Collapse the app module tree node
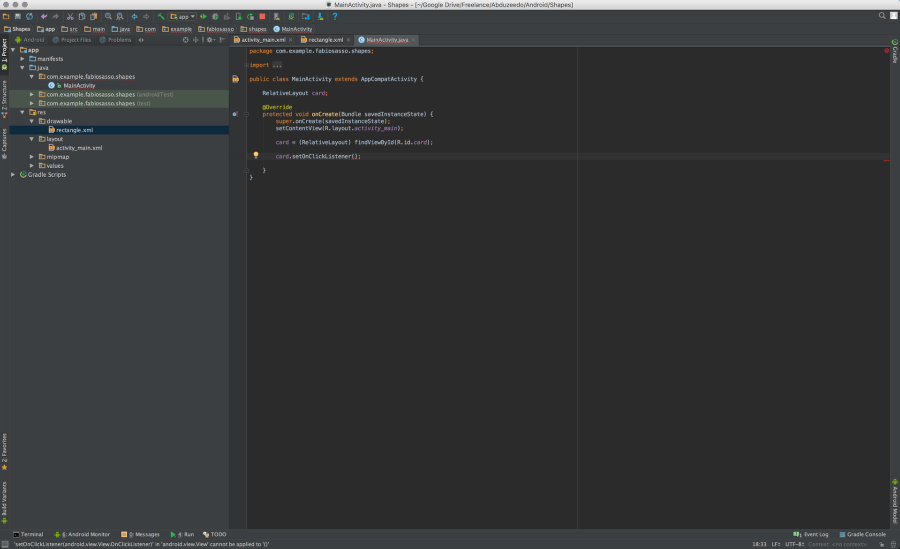Image resolution: width=900 pixels, height=549 pixels. coord(13,50)
